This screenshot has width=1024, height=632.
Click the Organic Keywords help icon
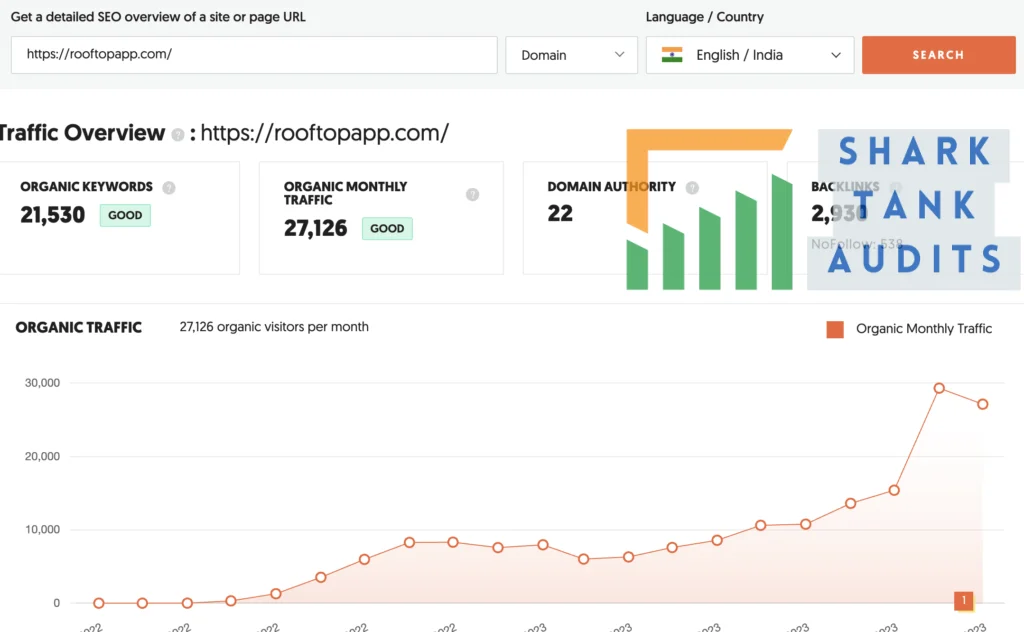pos(168,188)
